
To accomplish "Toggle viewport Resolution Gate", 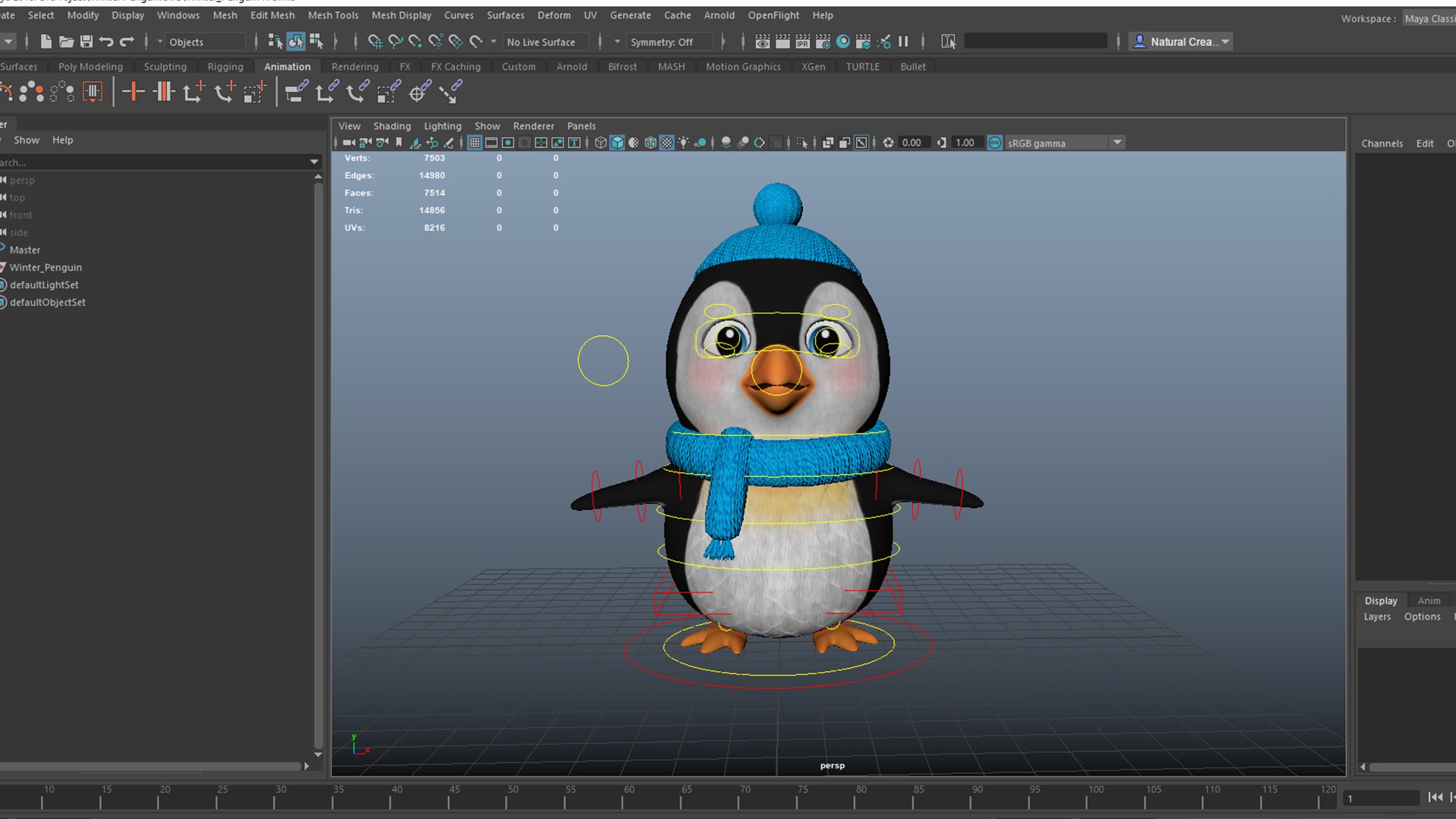I will (508, 143).
